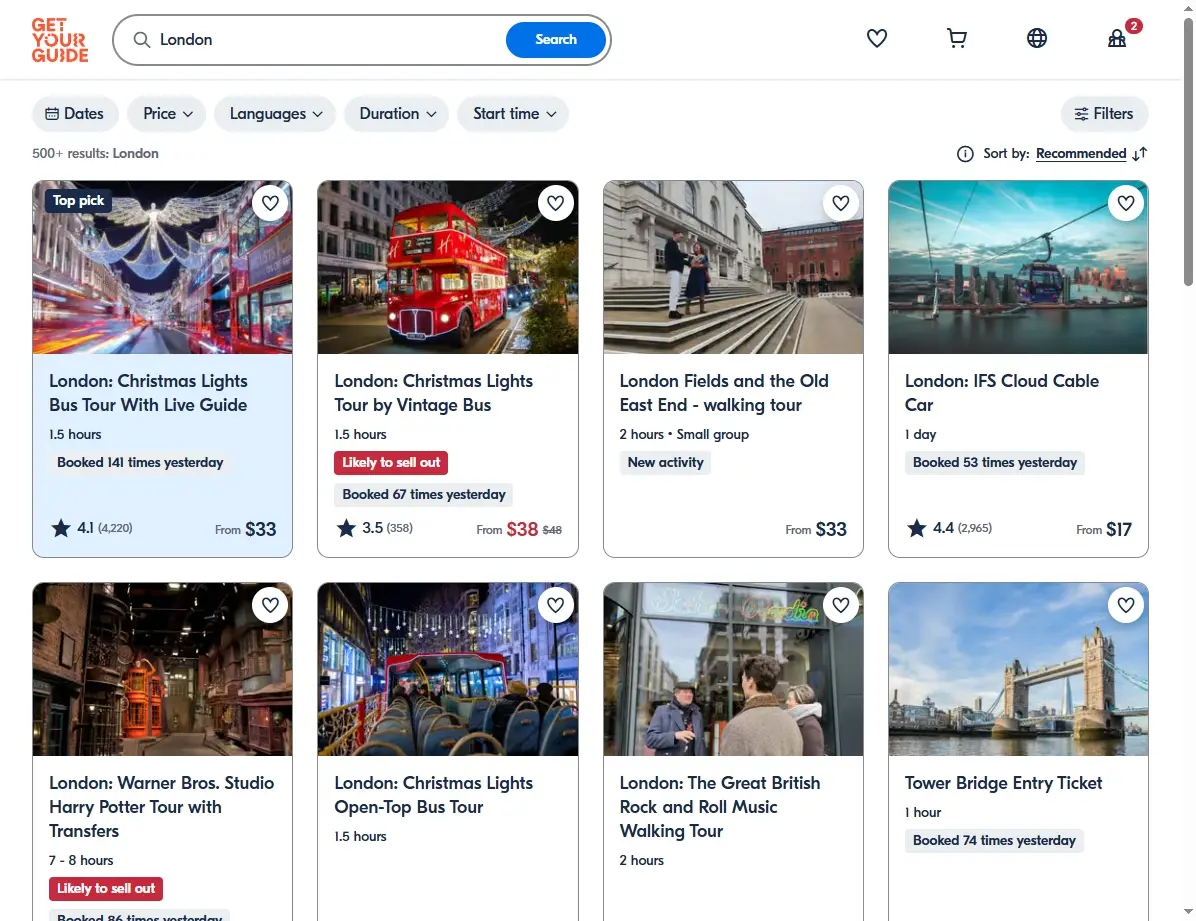
Task: Expand the Languages dropdown
Action: click(275, 114)
